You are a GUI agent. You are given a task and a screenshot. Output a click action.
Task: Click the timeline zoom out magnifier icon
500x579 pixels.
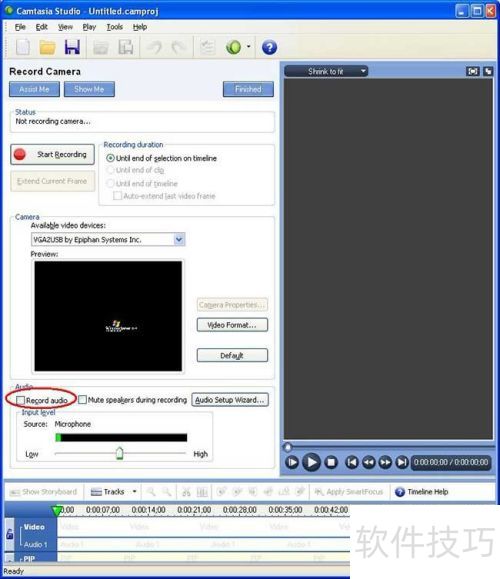click(x=167, y=492)
